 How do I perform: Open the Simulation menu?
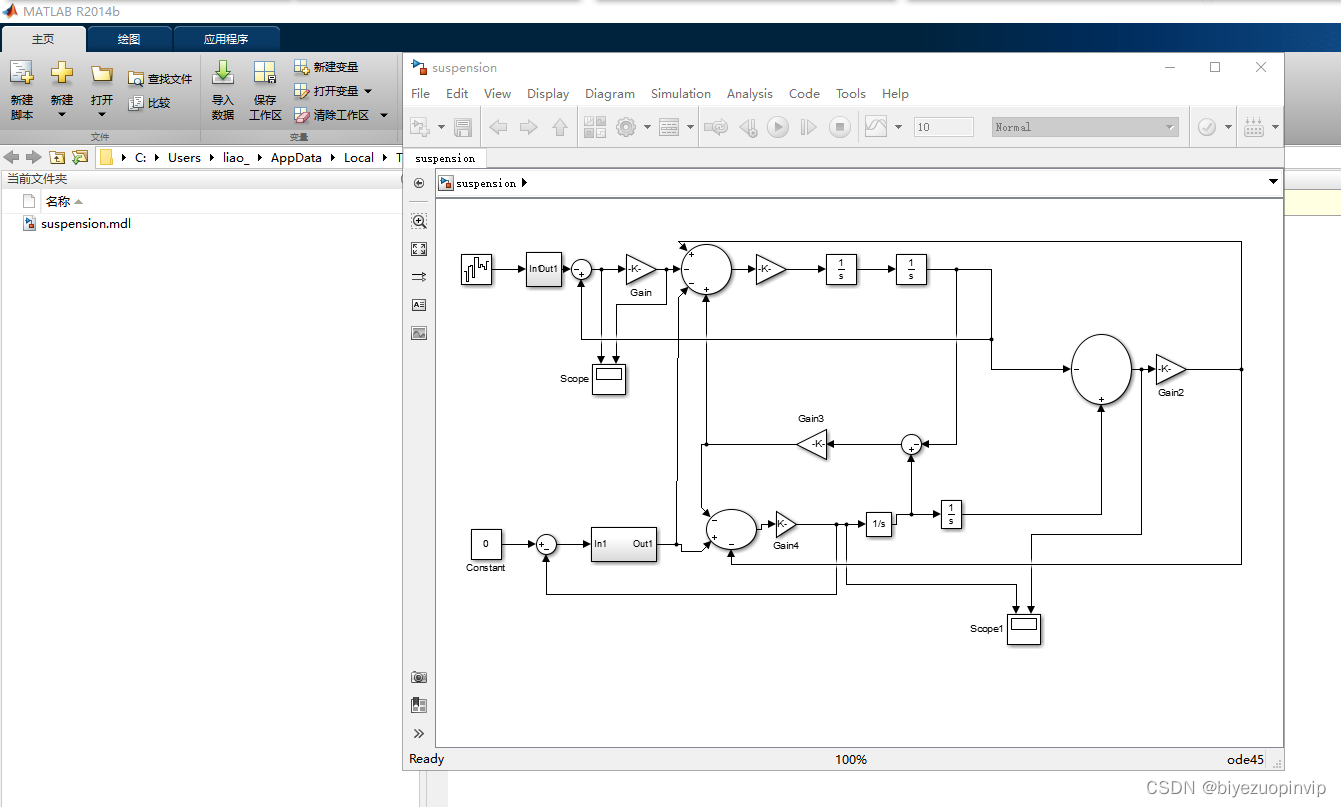681,93
